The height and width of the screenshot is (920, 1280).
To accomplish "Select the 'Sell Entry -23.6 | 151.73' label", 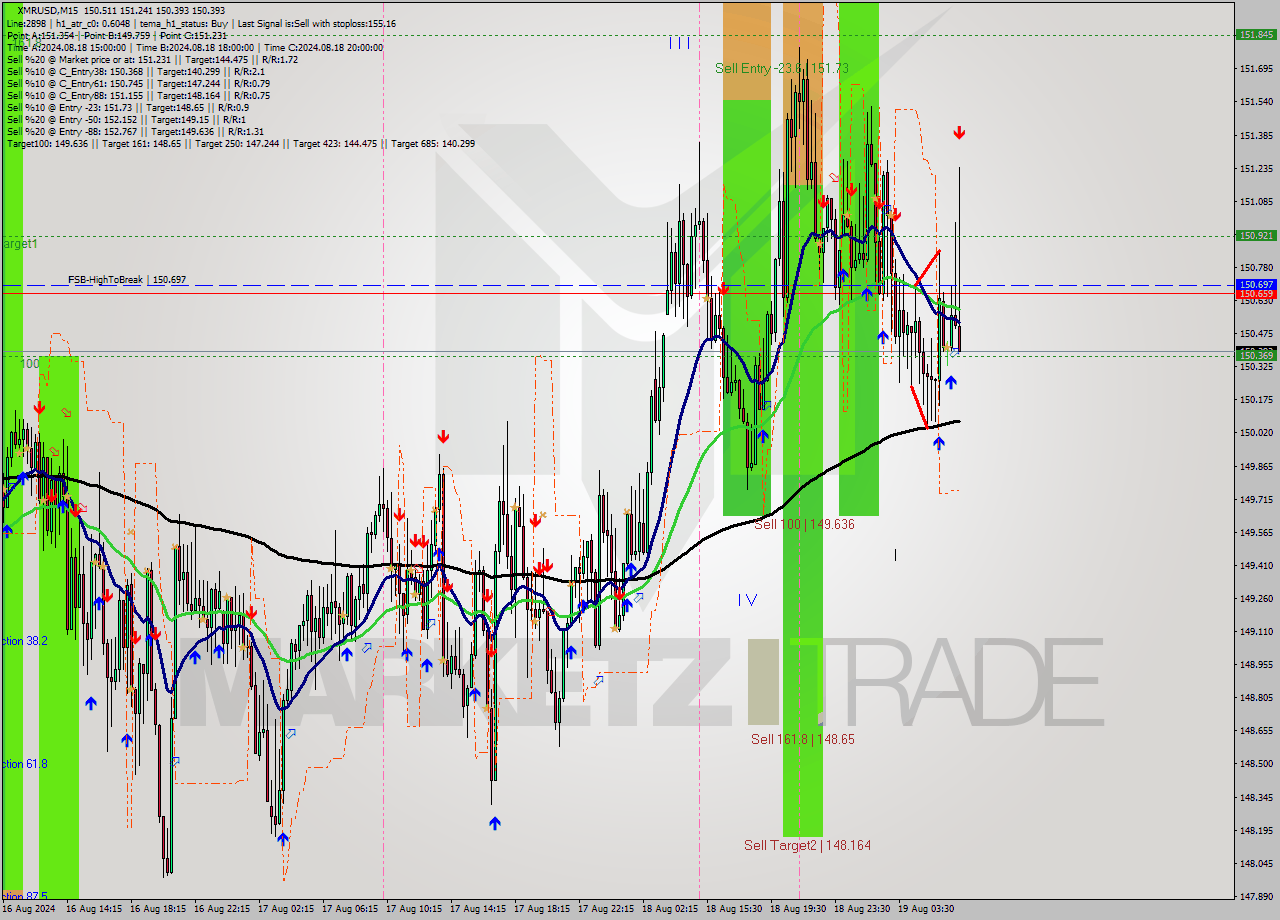I will pos(782,68).
